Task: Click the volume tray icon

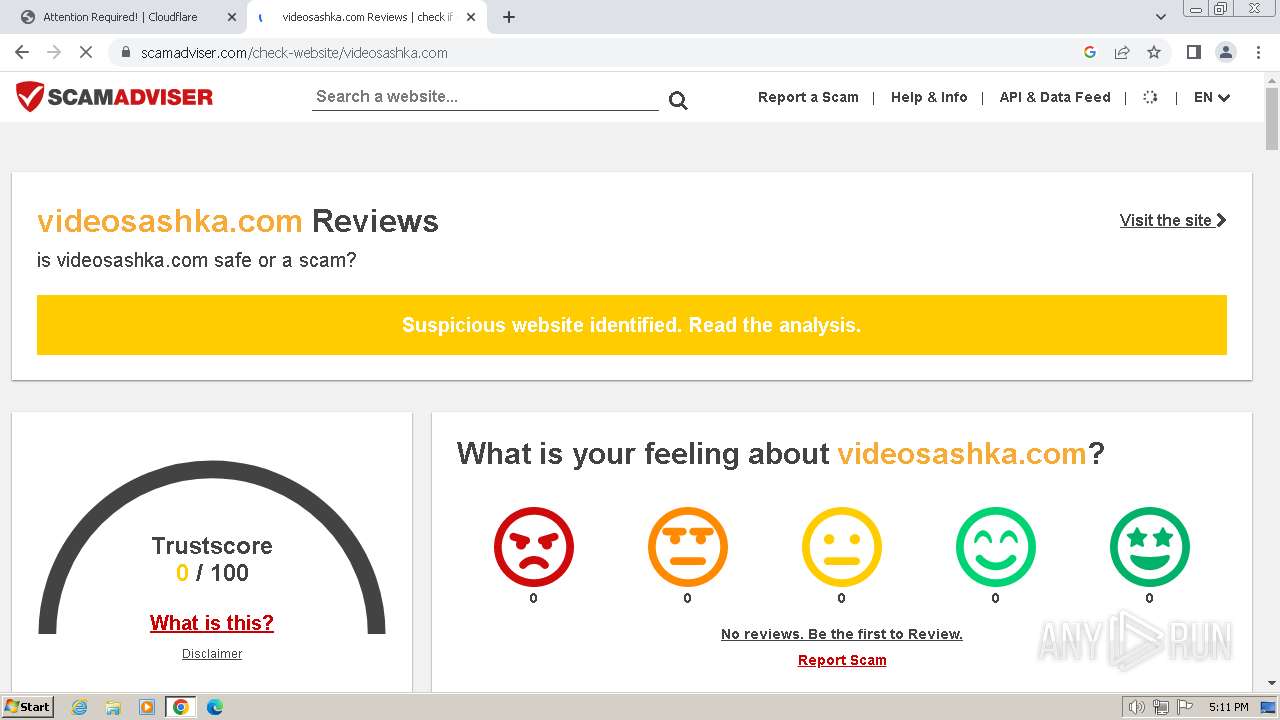Action: 1137,707
